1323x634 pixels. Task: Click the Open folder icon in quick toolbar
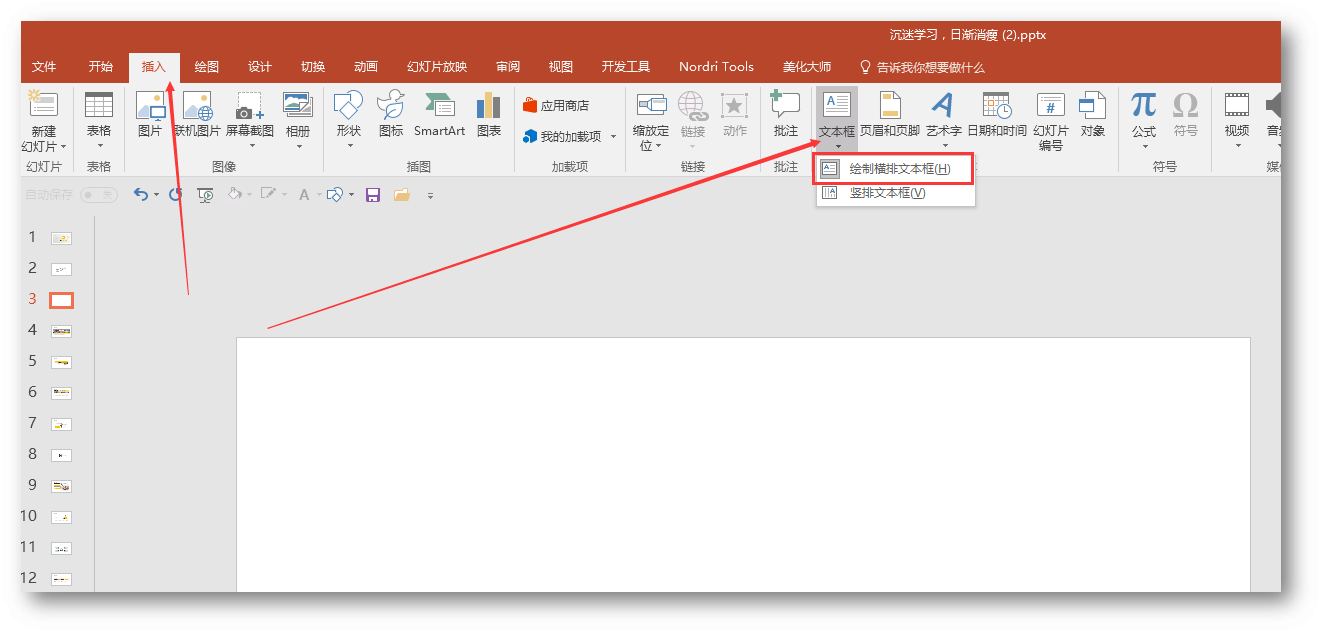[402, 195]
